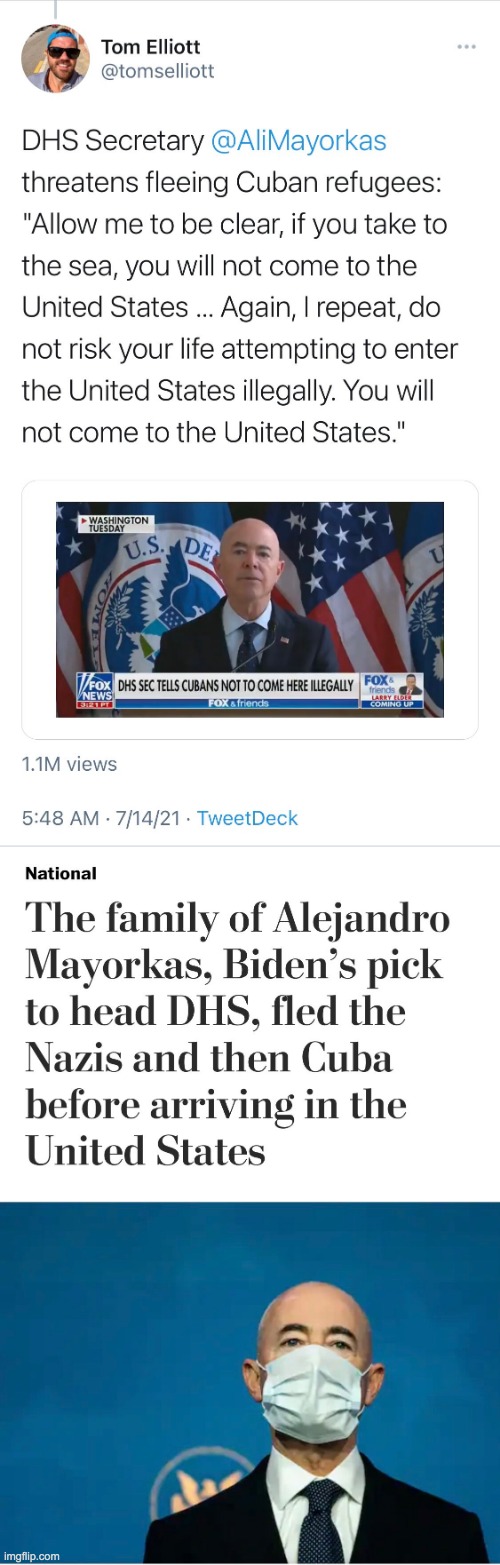Open Tom Elliott's profile avatar
This screenshot has height=1565, width=500.
[56, 59]
